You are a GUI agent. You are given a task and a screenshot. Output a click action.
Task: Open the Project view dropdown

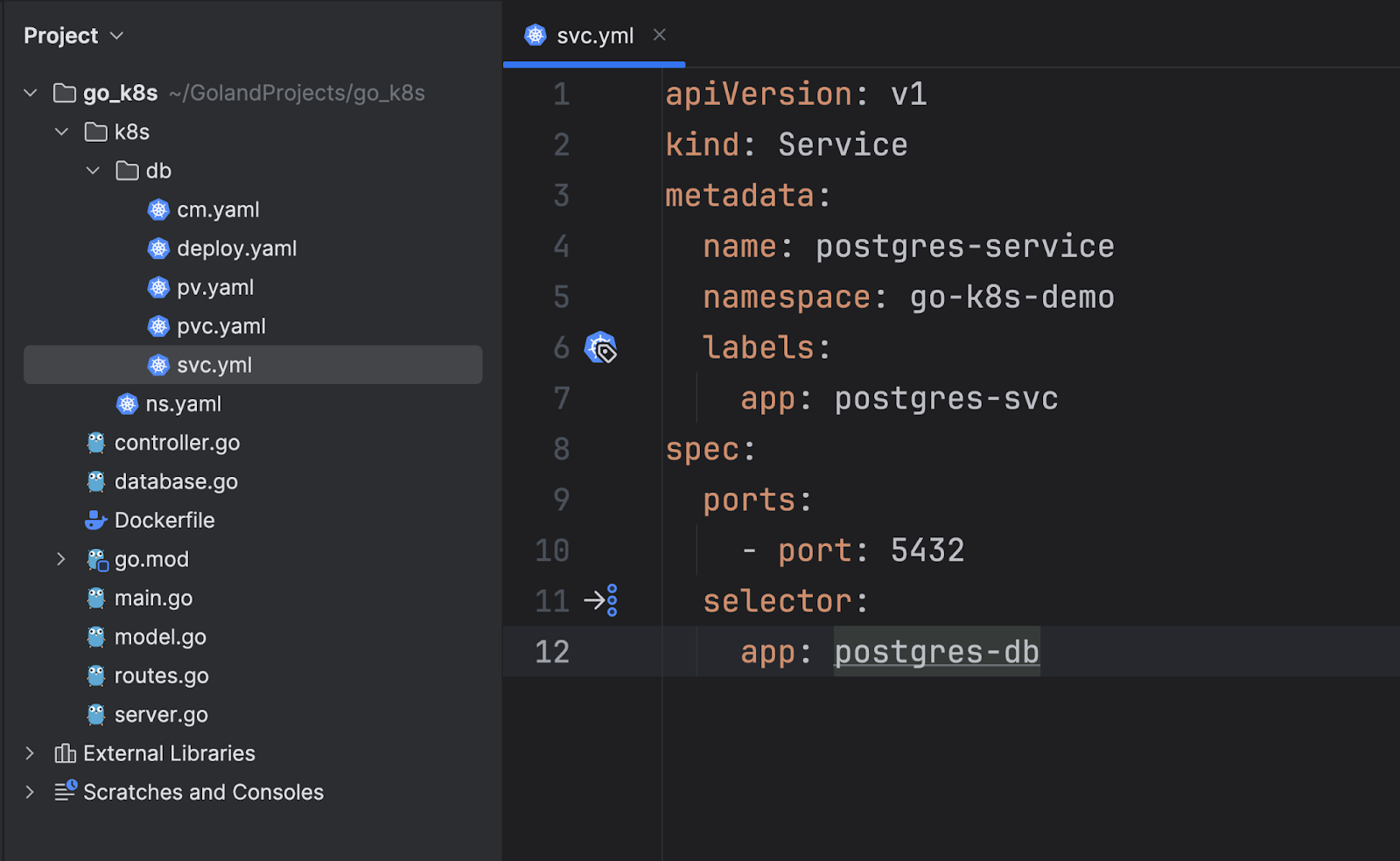pyautogui.click(x=73, y=36)
